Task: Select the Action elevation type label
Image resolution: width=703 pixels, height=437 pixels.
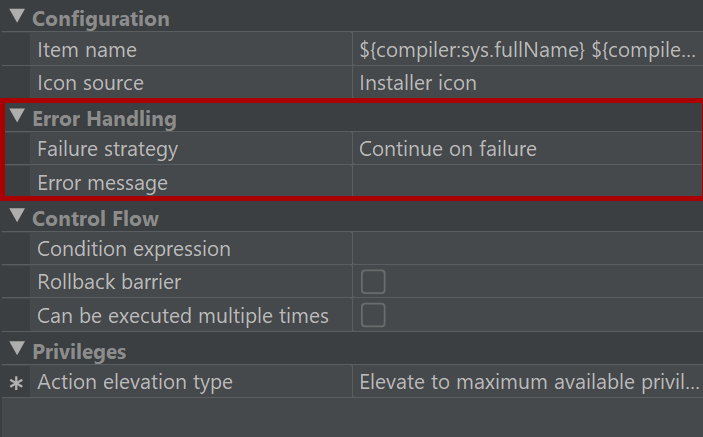Action: click(135, 382)
